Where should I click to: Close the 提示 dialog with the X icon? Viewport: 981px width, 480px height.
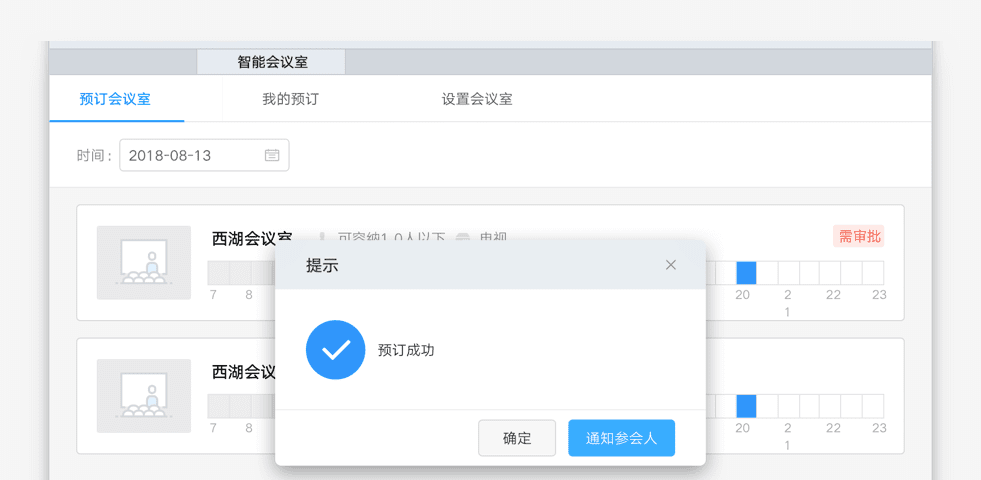[x=670, y=265]
